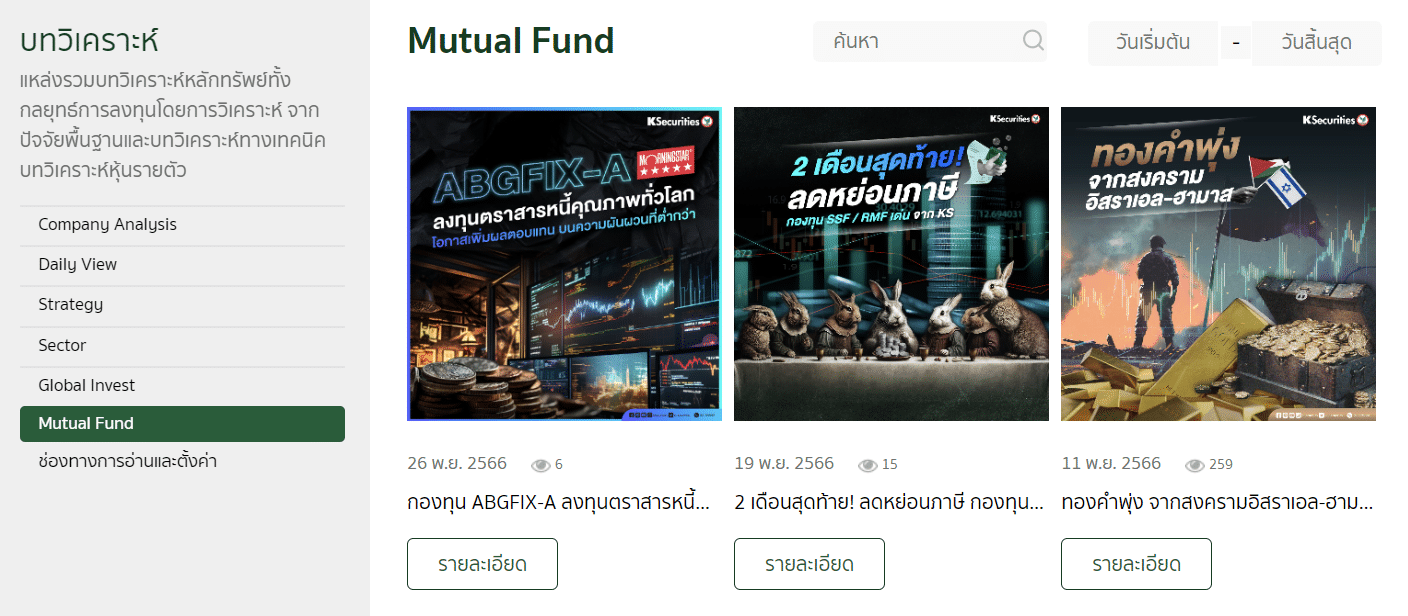Screen dimensions: 1408x616
Task: Click รายละเอียด button for ABGFIX-A article
Action: (x=482, y=564)
